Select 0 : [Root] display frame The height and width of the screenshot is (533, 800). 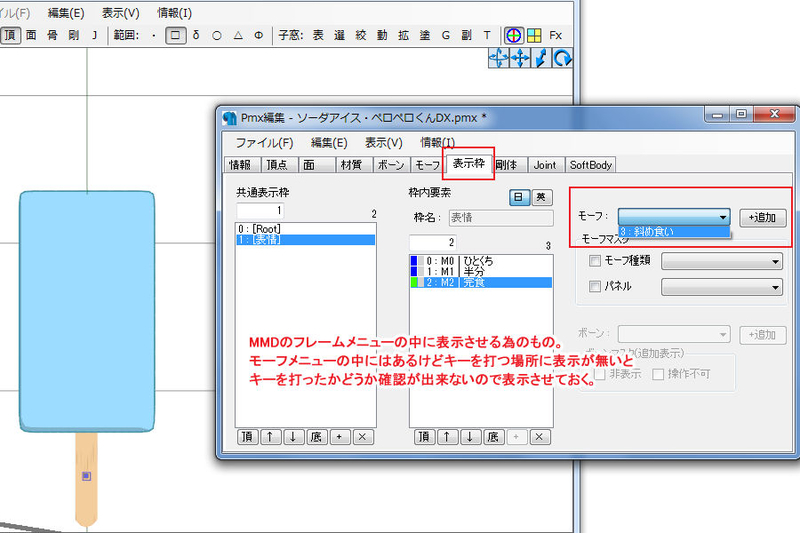click(x=306, y=229)
